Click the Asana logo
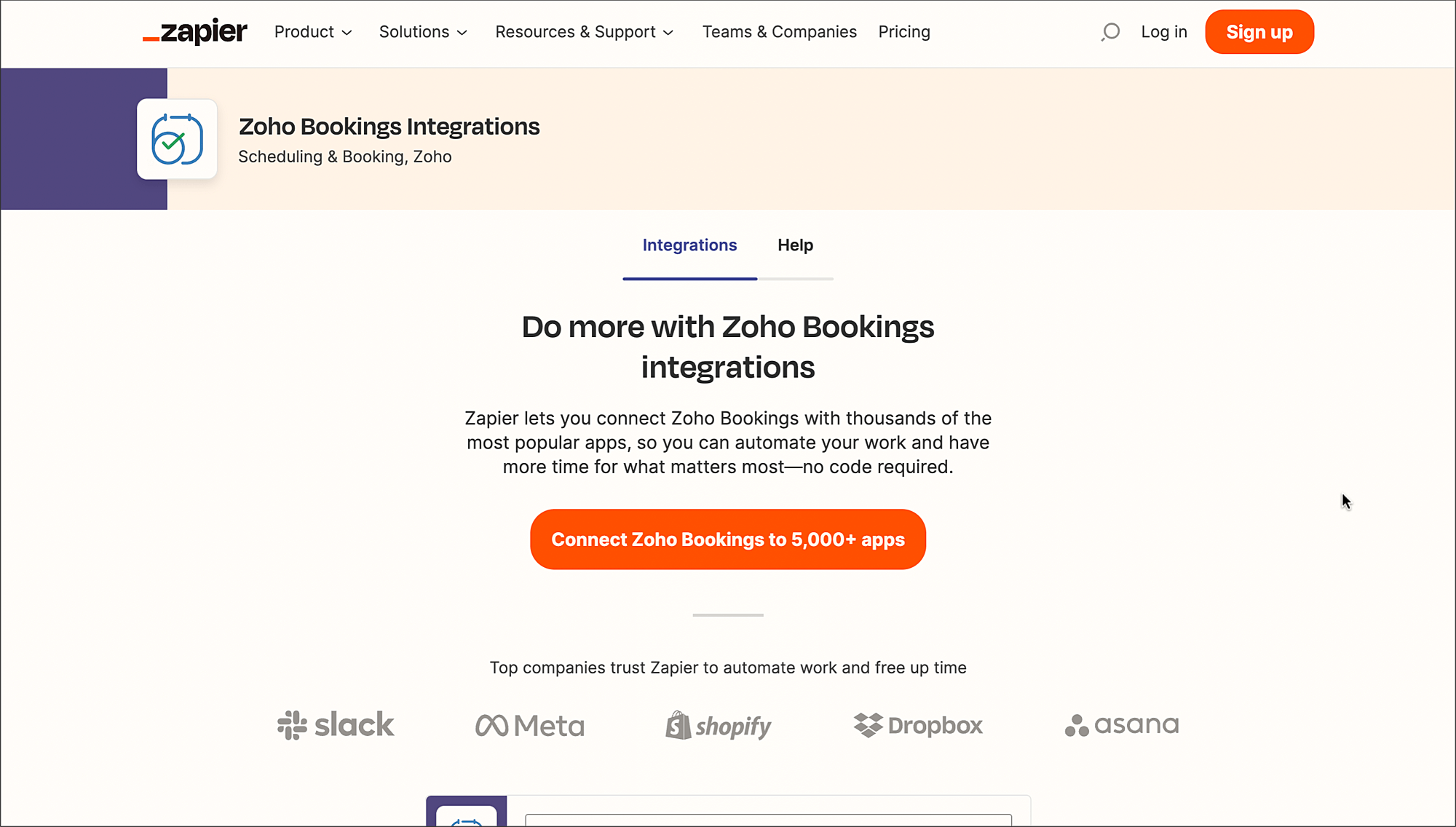Image resolution: width=1456 pixels, height=827 pixels. (x=1122, y=725)
